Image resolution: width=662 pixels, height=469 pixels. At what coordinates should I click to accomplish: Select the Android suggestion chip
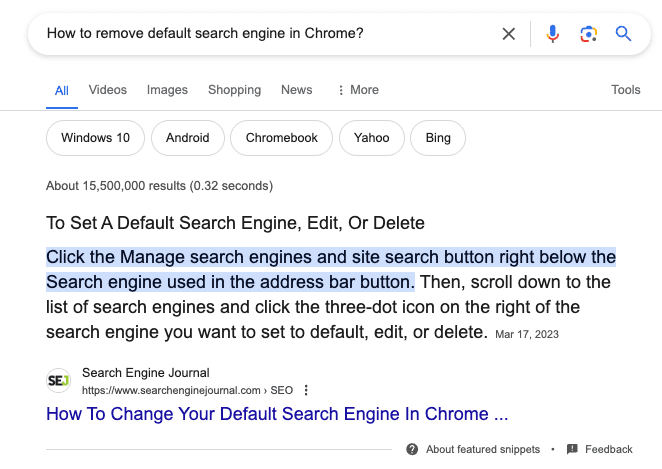(x=187, y=138)
